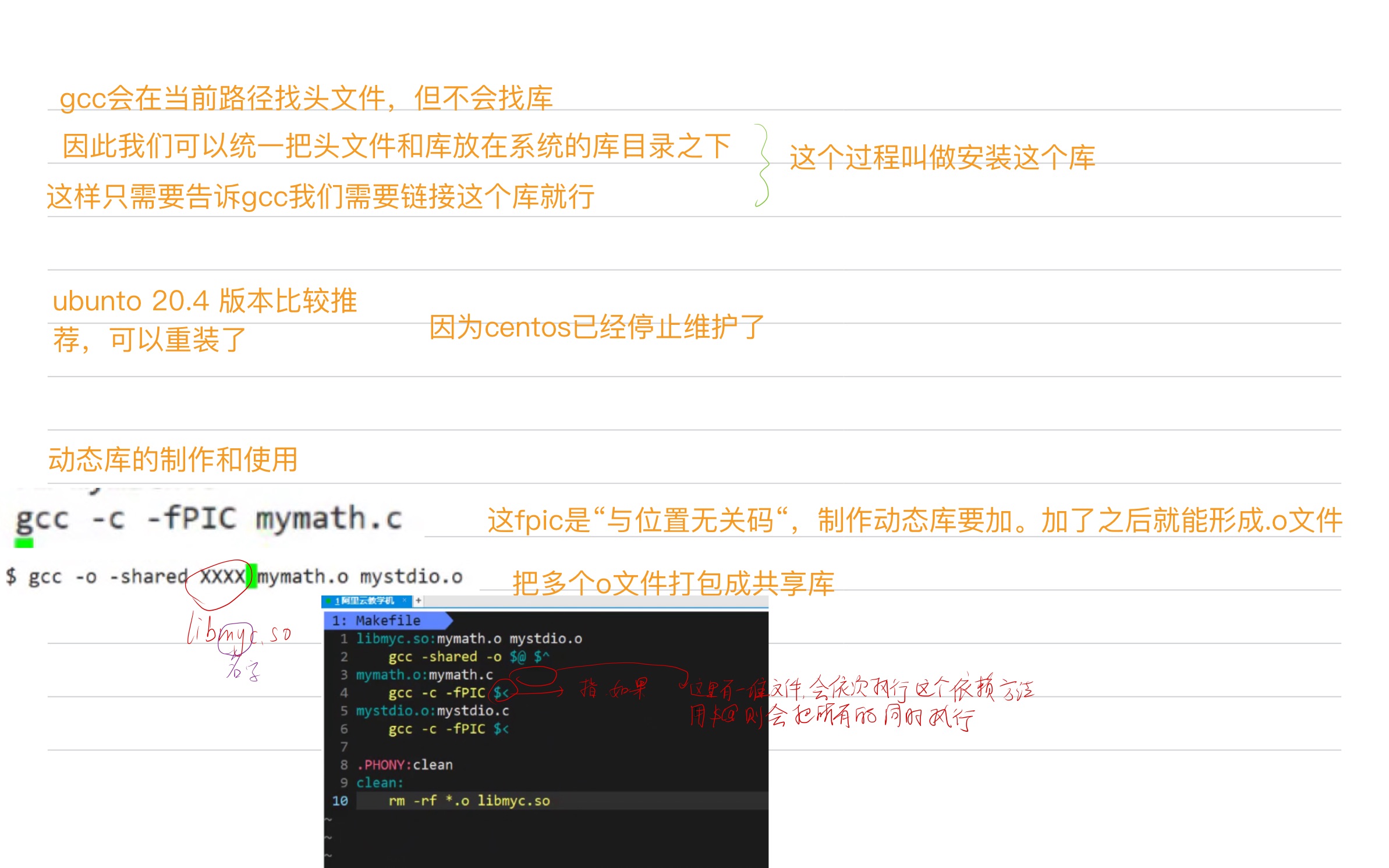Click the mymath.o:mymath.c rule line

(x=425, y=675)
